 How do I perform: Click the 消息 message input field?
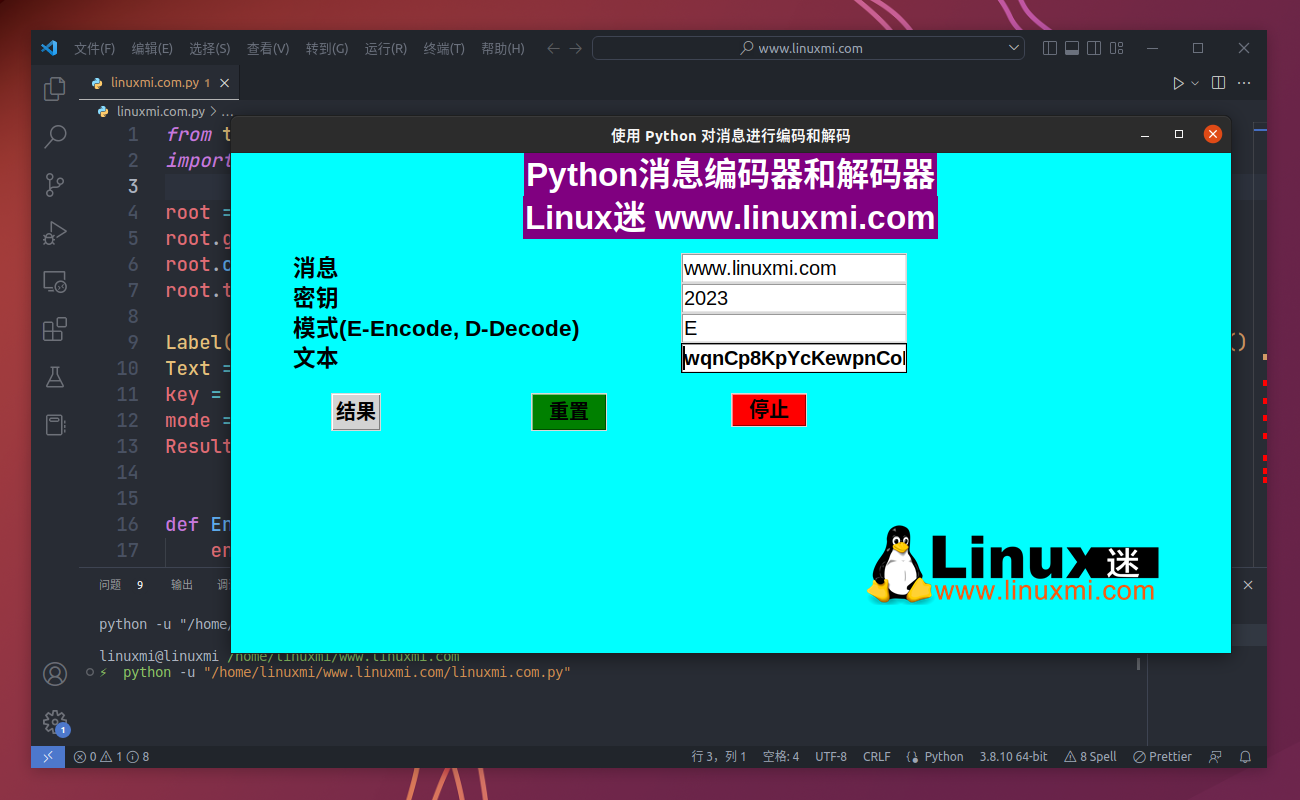point(794,268)
